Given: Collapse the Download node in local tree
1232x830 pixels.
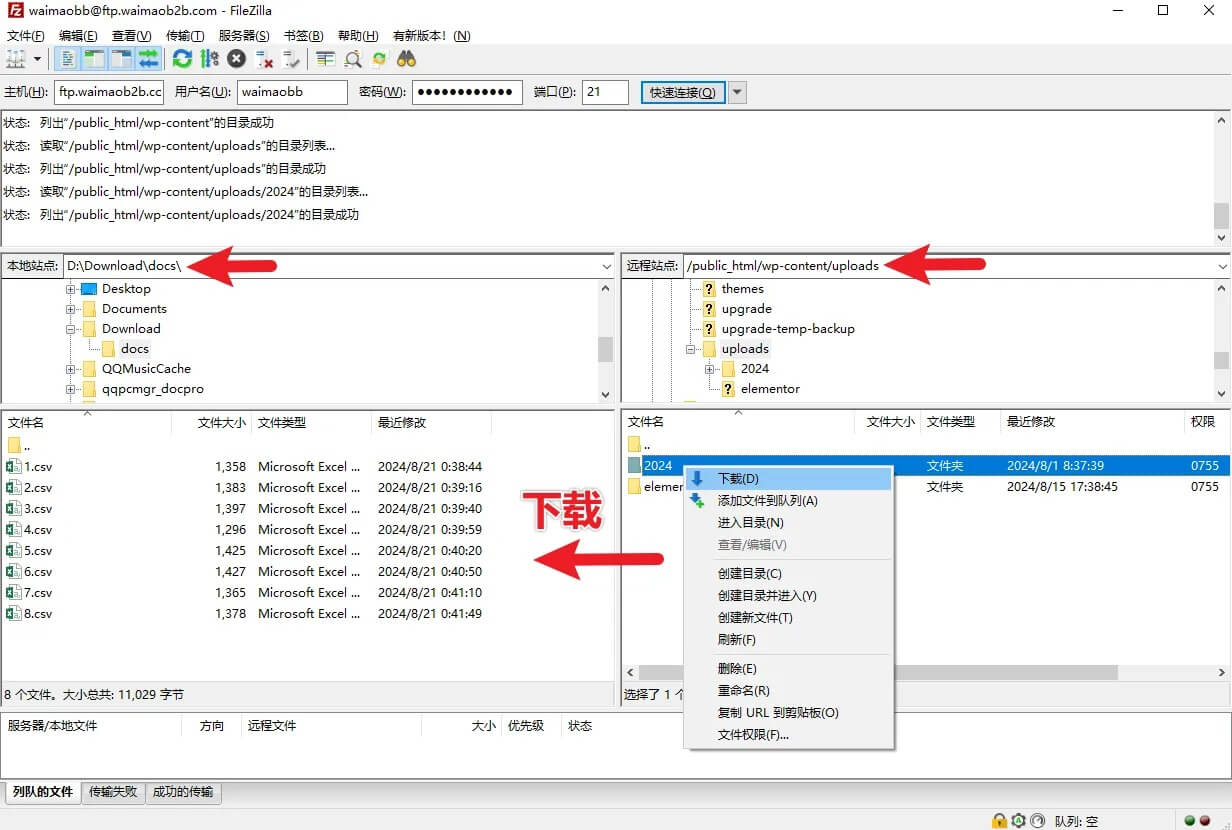Looking at the screenshot, I should tap(71, 329).
